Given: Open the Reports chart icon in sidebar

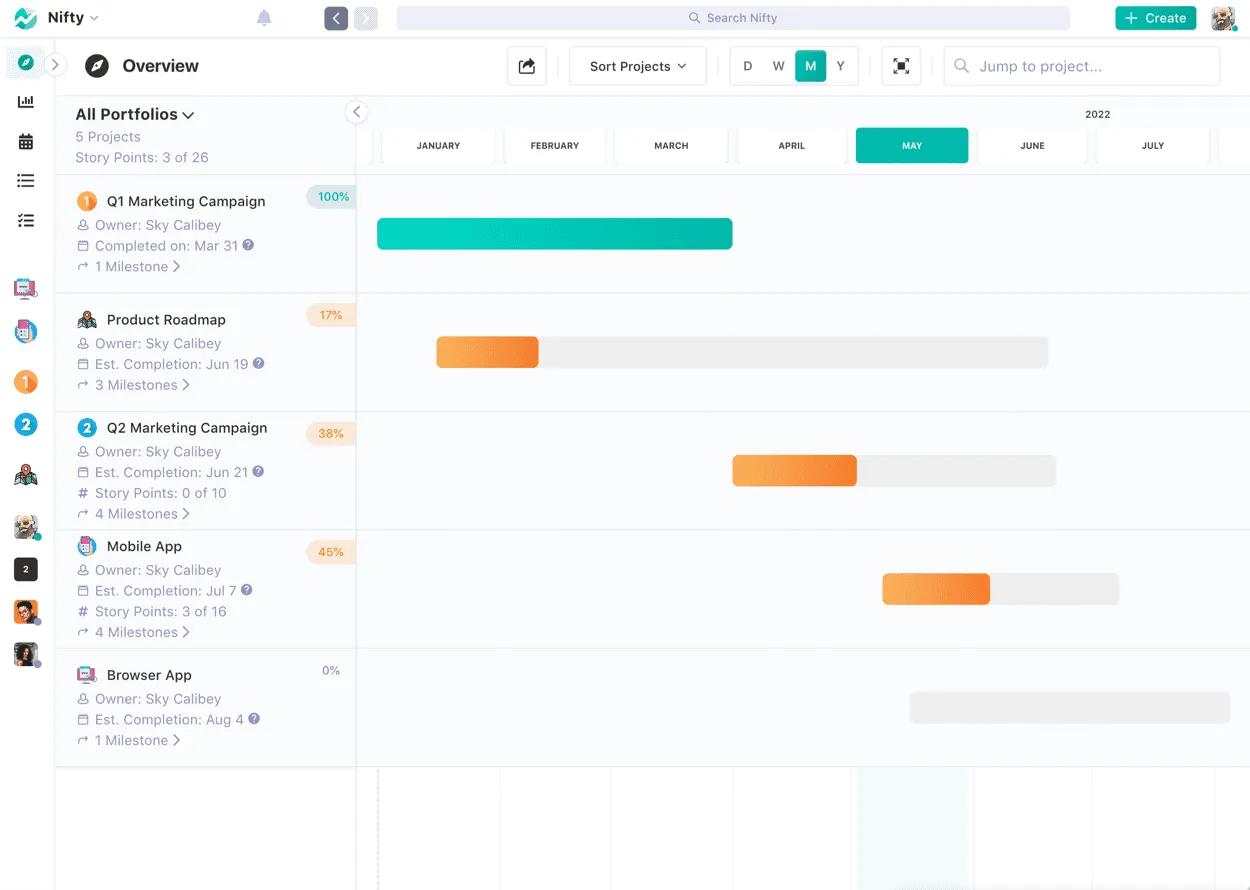Looking at the screenshot, I should click(x=25, y=101).
